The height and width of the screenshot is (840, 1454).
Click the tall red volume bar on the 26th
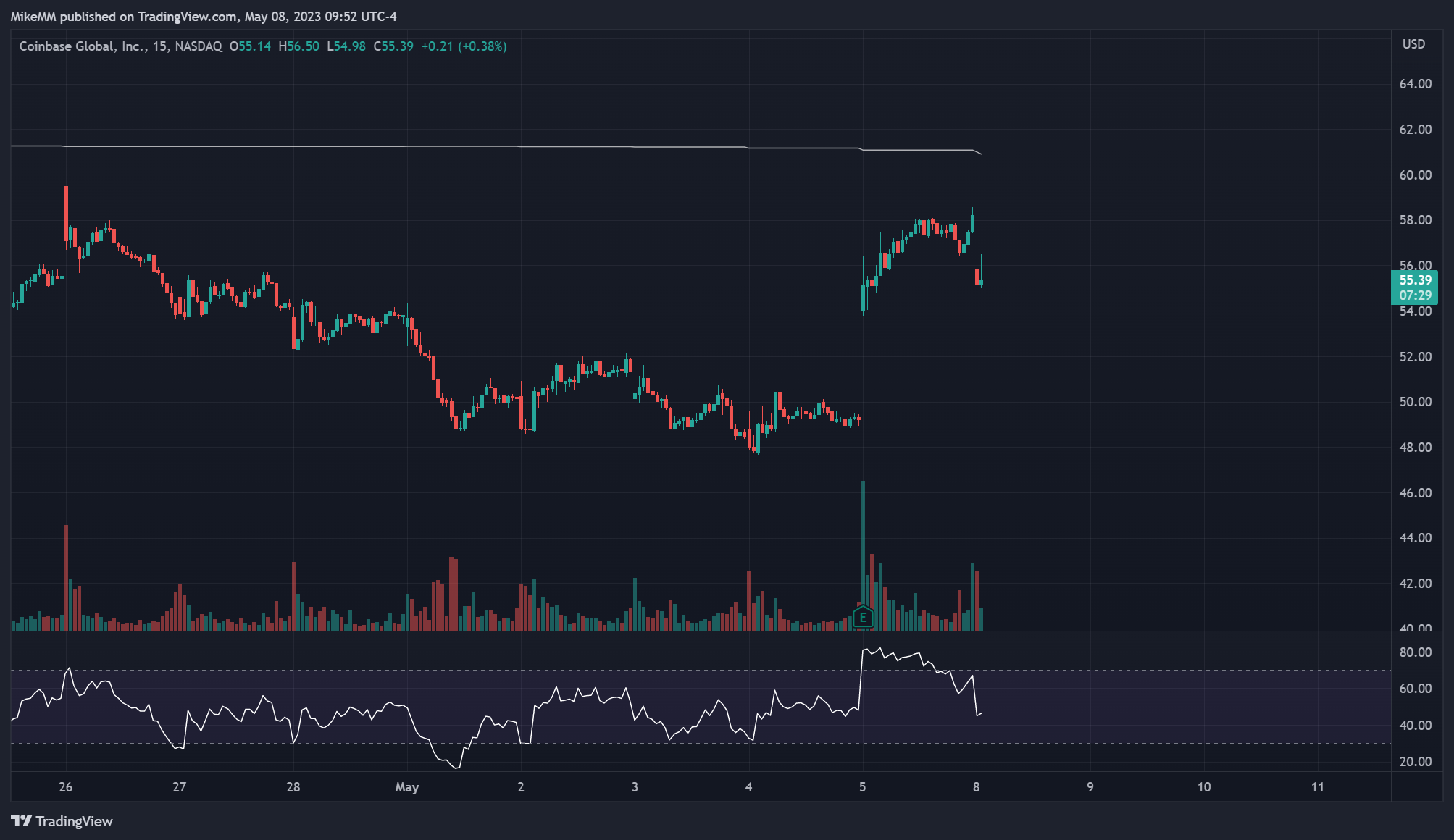(x=66, y=578)
